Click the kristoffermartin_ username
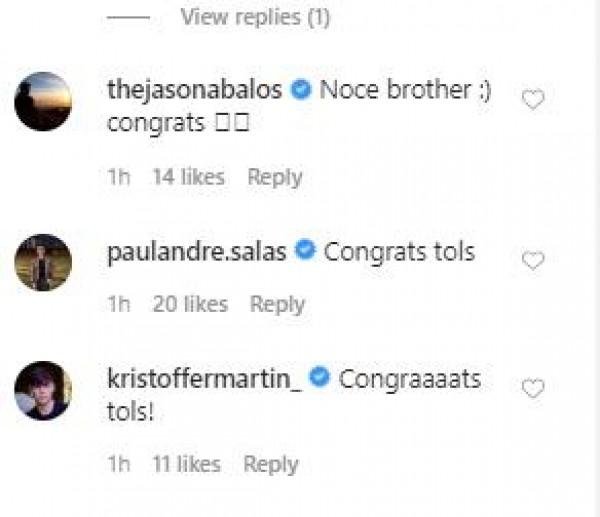The width and height of the screenshot is (600, 517). [x=205, y=378]
